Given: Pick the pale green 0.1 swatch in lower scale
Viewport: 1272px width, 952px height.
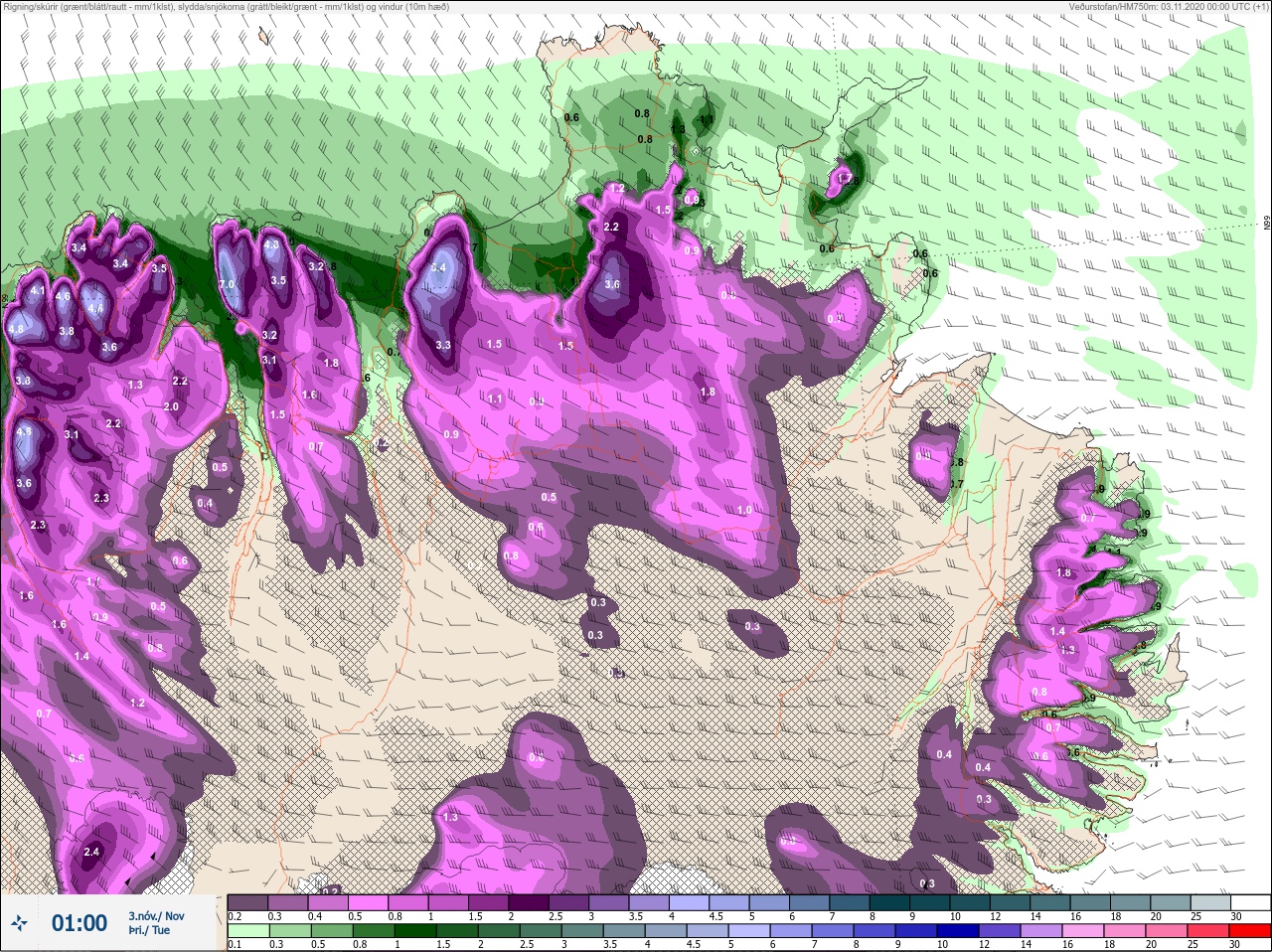Looking at the screenshot, I should click(247, 931).
